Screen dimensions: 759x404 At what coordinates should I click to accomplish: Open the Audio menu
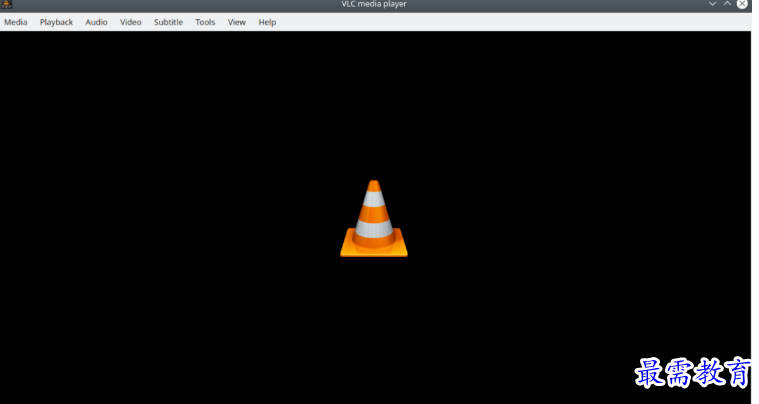96,22
